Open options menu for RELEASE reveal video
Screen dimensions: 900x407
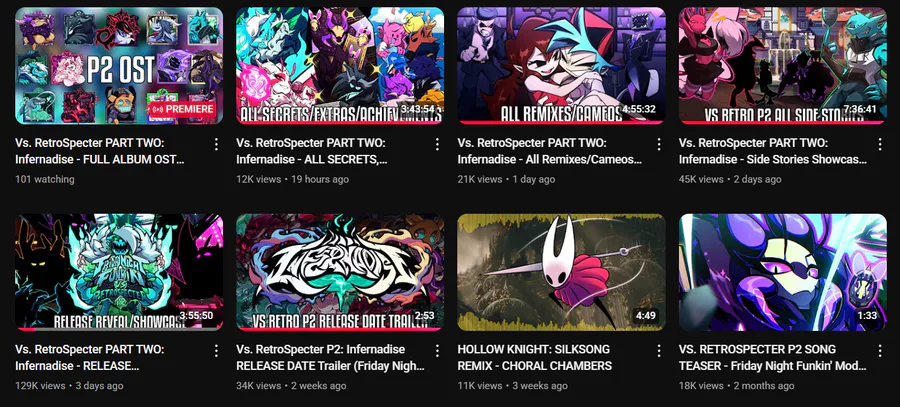tap(216, 351)
